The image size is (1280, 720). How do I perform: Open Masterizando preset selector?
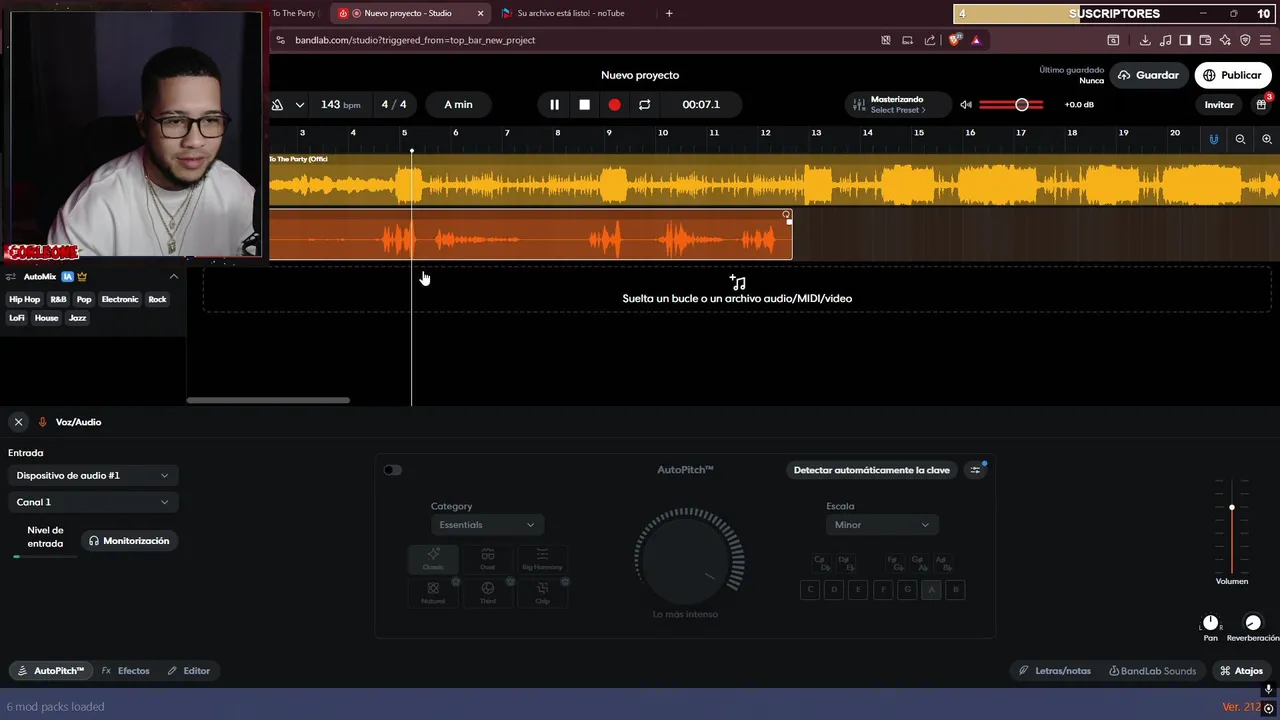point(896,104)
